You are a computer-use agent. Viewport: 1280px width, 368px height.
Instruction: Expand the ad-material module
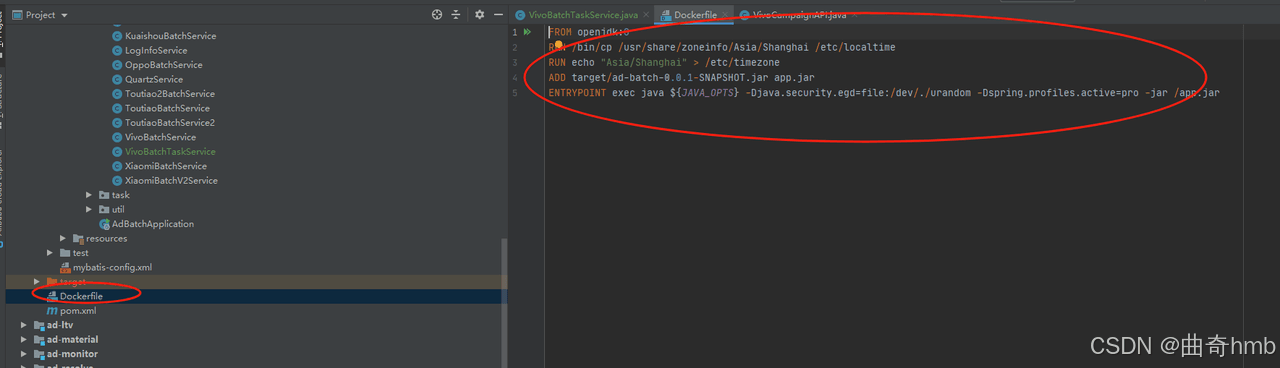pyautogui.click(x=24, y=340)
